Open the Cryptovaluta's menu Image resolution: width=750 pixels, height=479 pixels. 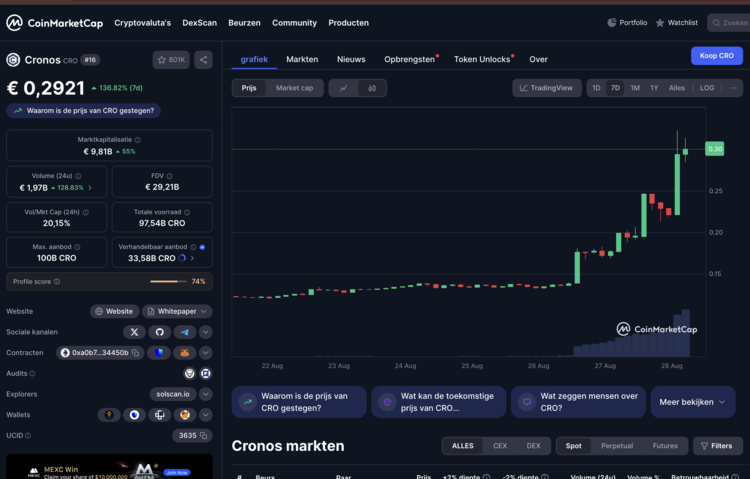[x=143, y=23]
